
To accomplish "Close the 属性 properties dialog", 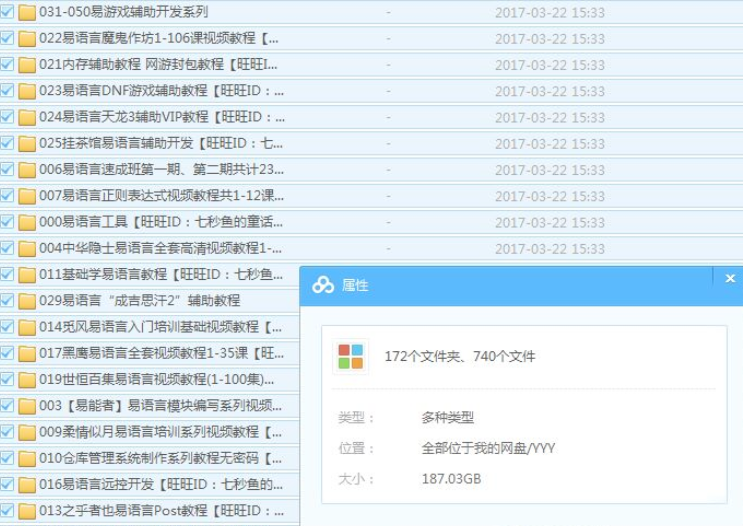I will [x=730, y=279].
